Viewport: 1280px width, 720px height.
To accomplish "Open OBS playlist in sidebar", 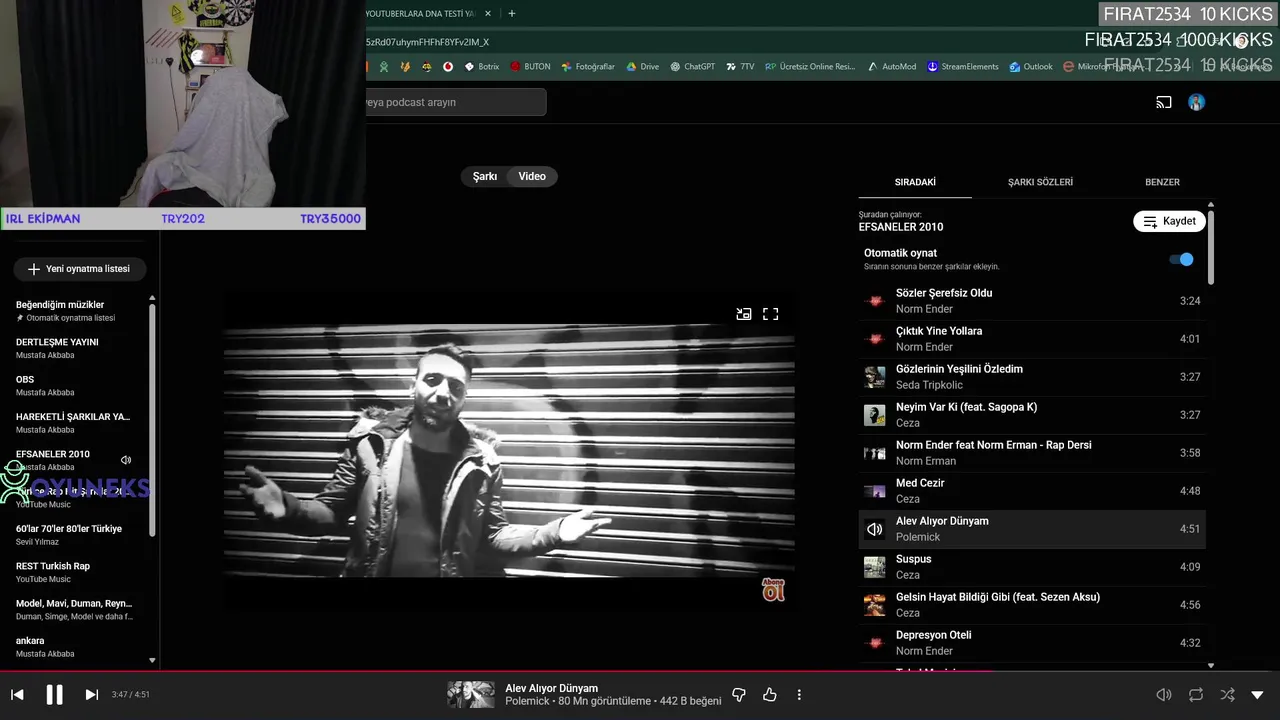I will coord(74,386).
